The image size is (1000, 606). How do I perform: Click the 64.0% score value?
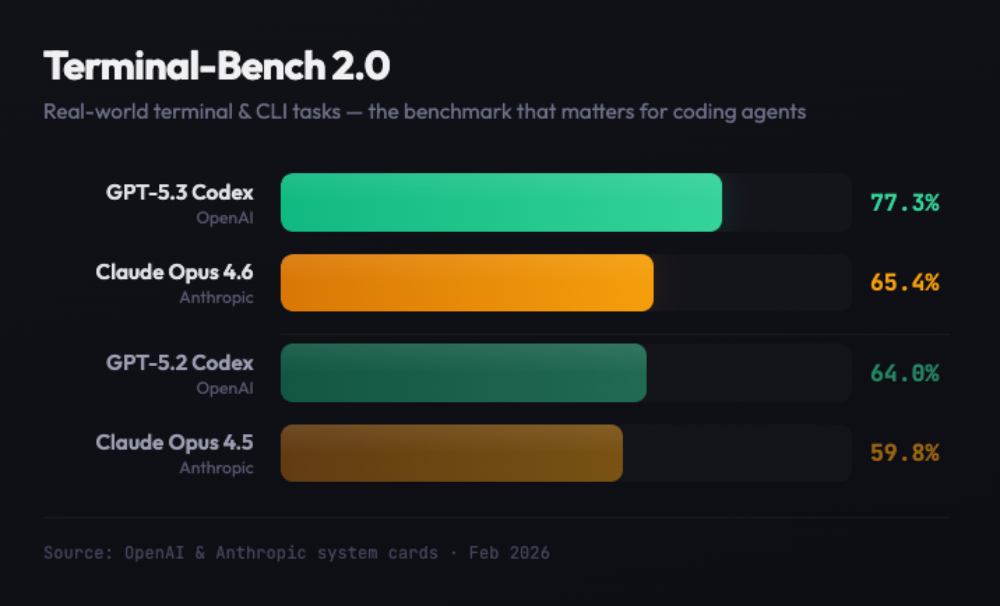pos(904,373)
